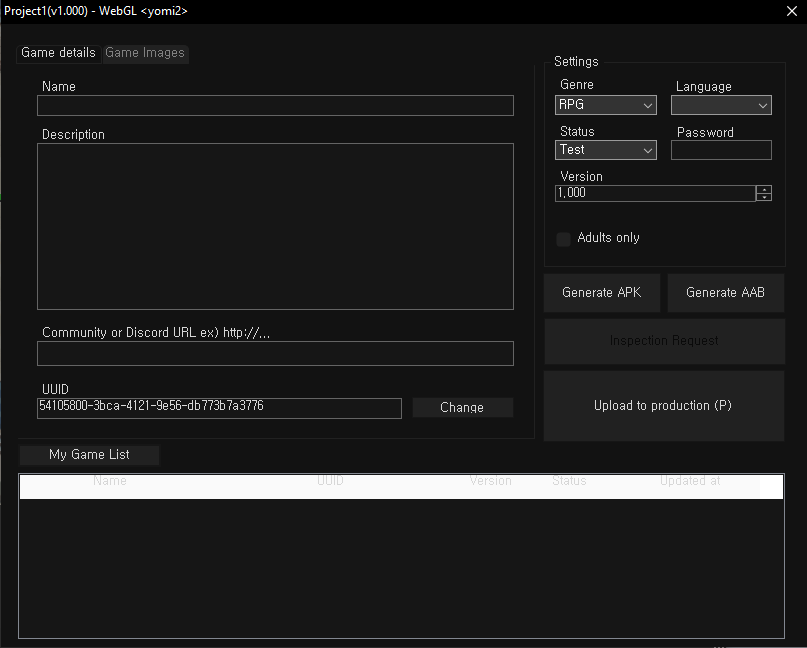Screen dimensions: 807x648
Task: Decrease version with the down arrow
Action: [764, 198]
